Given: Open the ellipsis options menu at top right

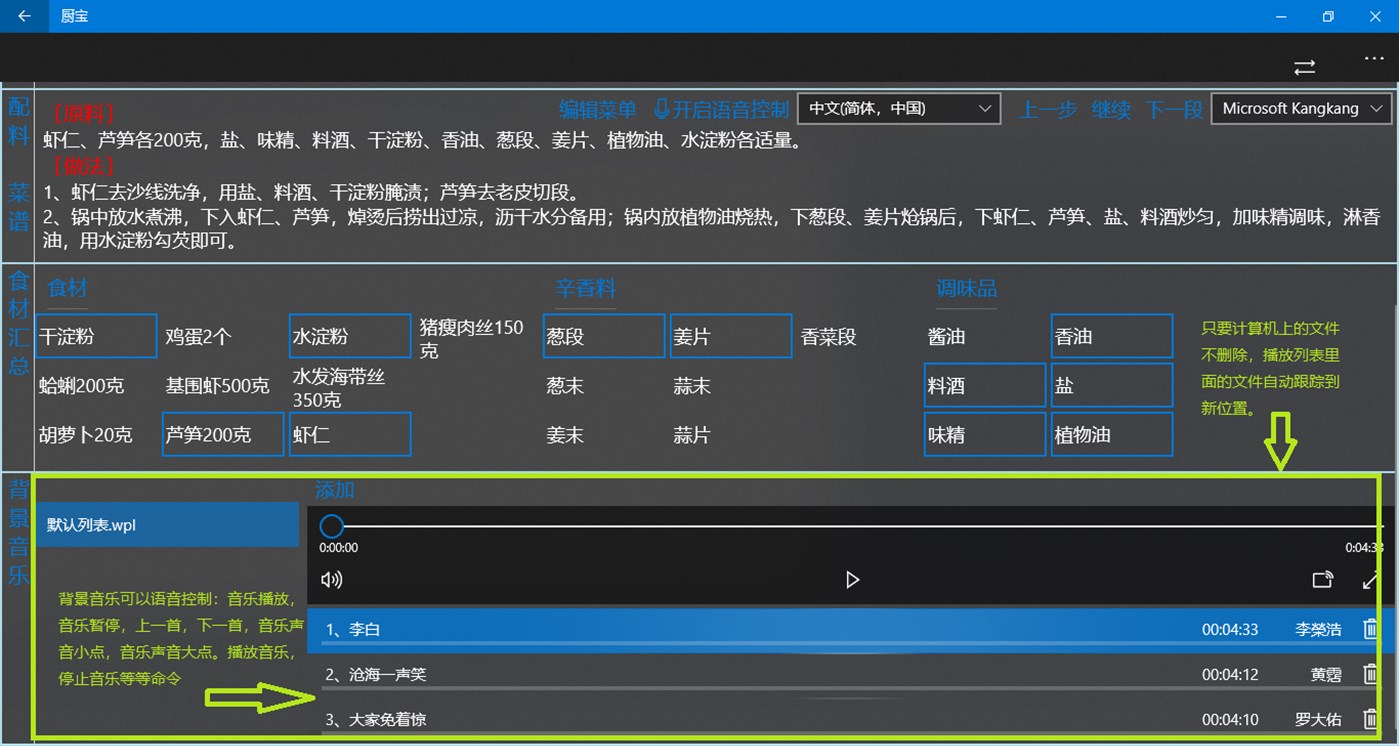Looking at the screenshot, I should tap(1374, 59).
